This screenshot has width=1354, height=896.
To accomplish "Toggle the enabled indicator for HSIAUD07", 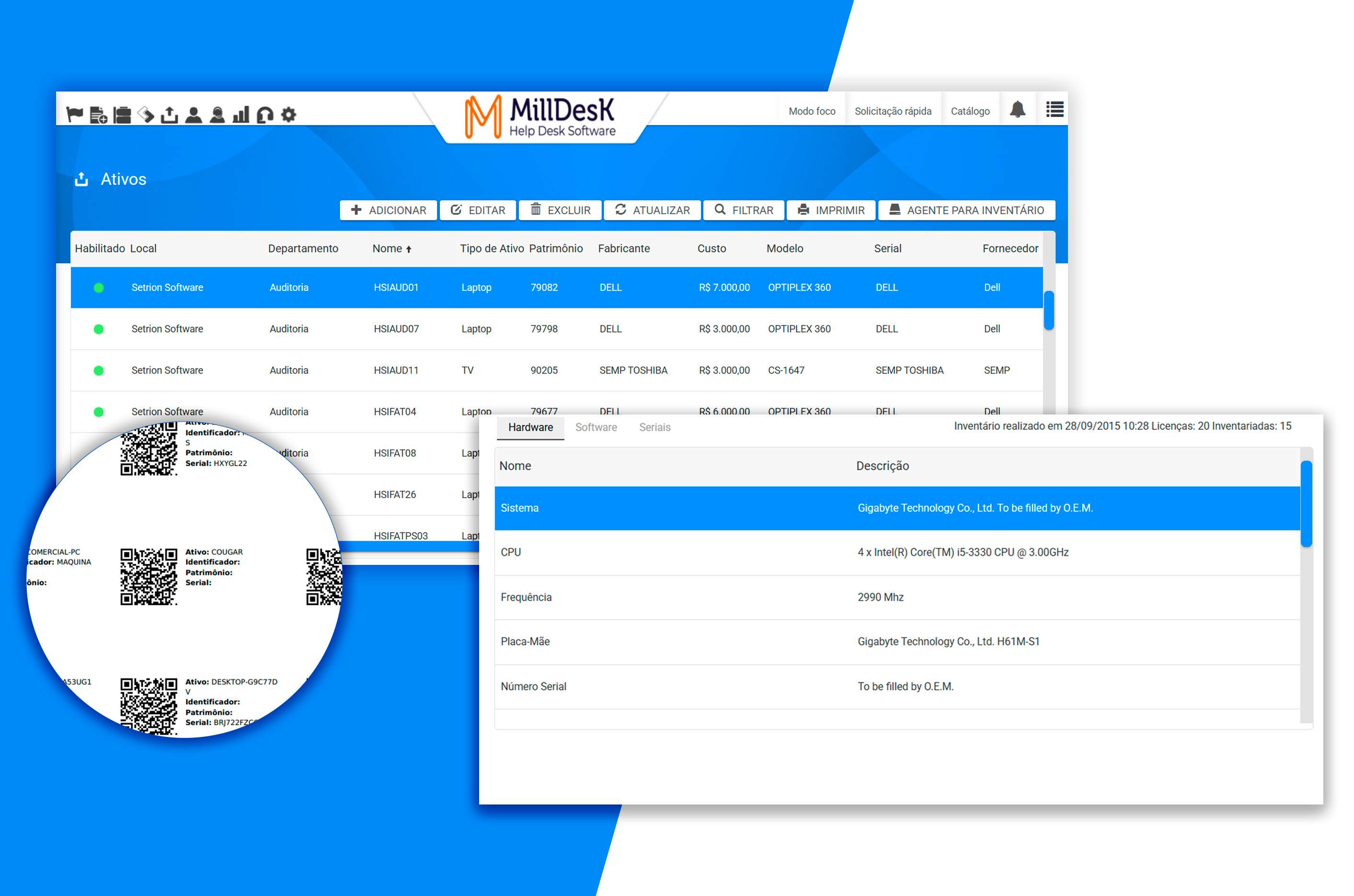I will (x=99, y=329).
